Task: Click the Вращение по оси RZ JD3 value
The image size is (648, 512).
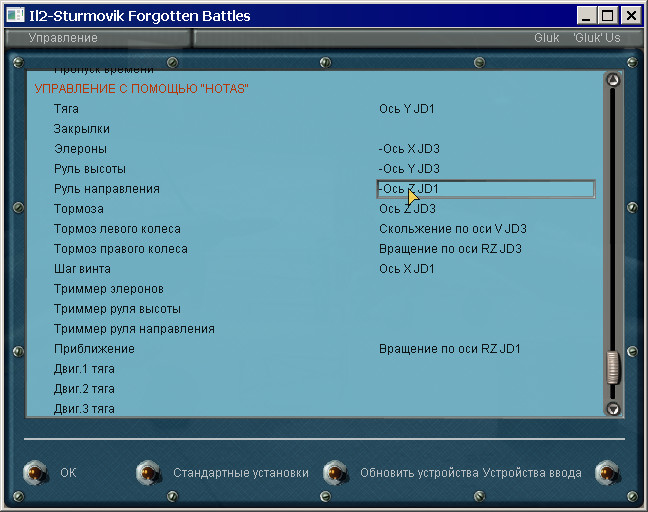Action: (x=450, y=249)
